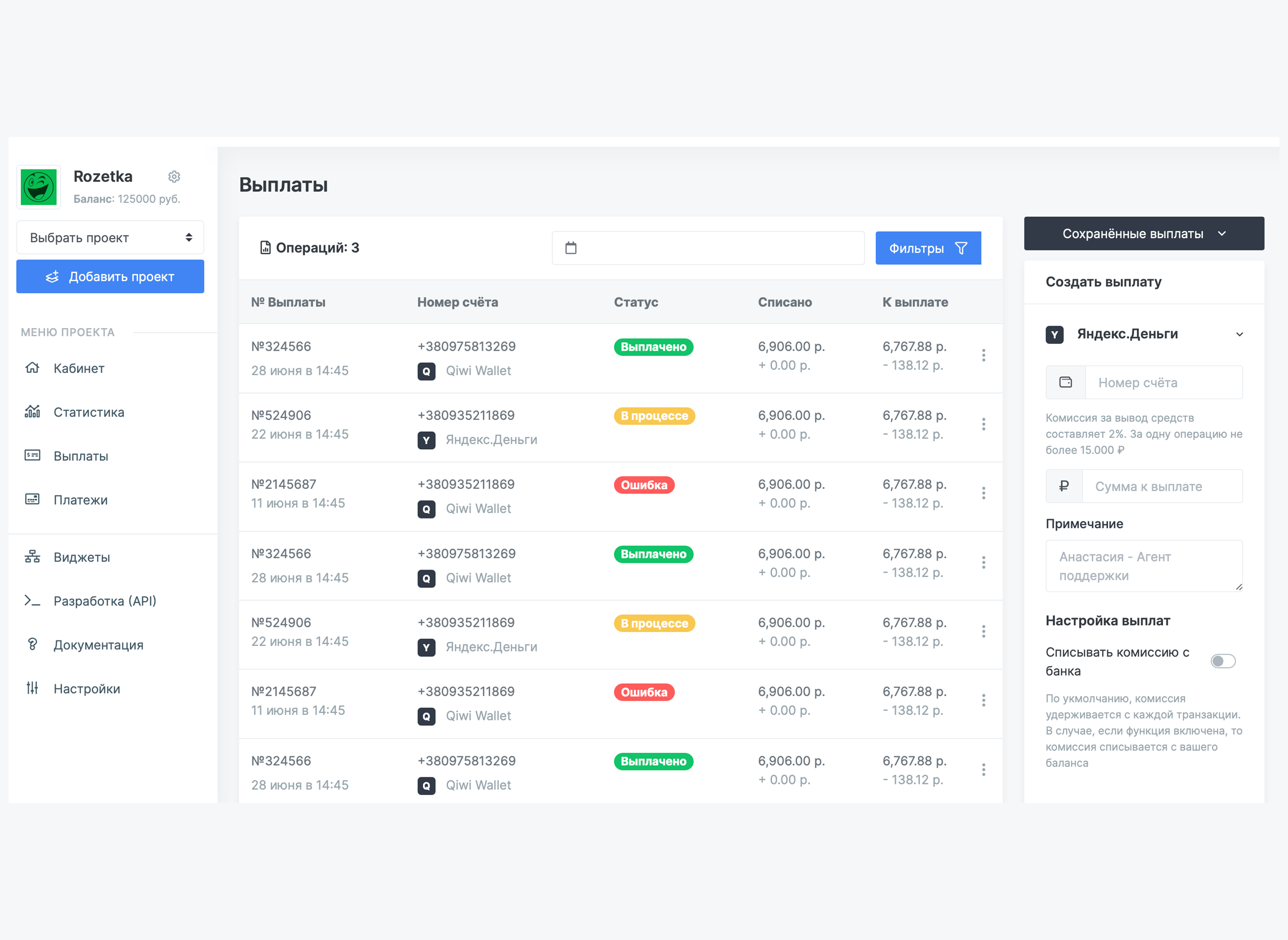
Task: Click the ruble icon beside Сумма к выплате
Action: tap(1064, 487)
